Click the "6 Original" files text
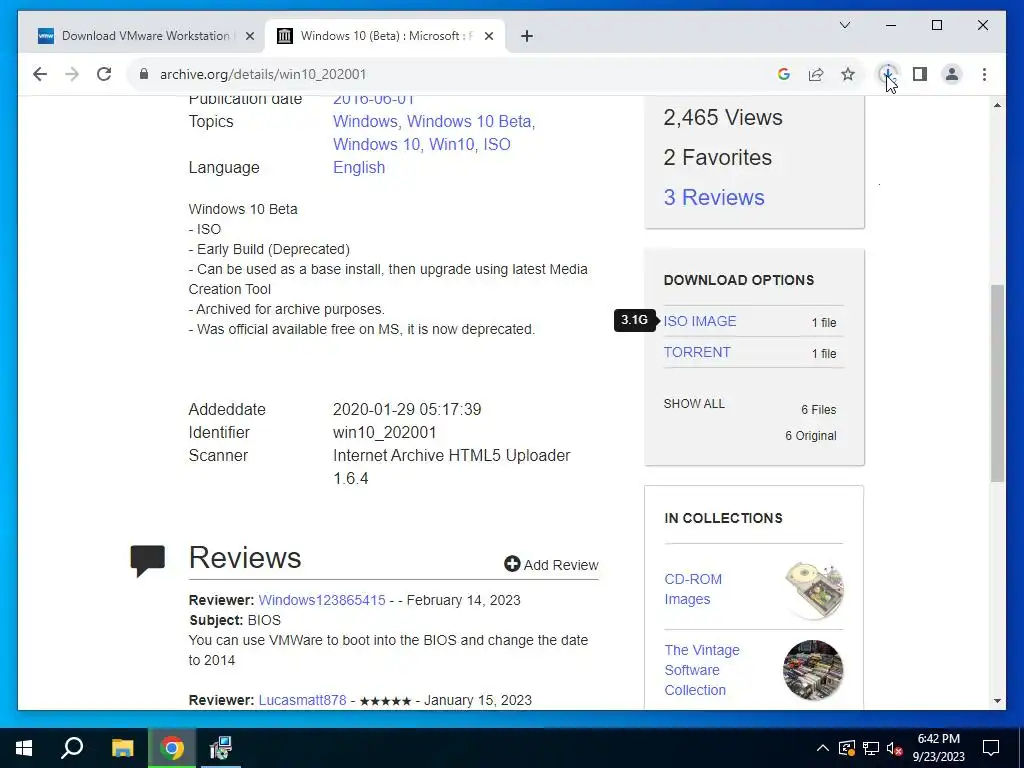 pyautogui.click(x=810, y=436)
